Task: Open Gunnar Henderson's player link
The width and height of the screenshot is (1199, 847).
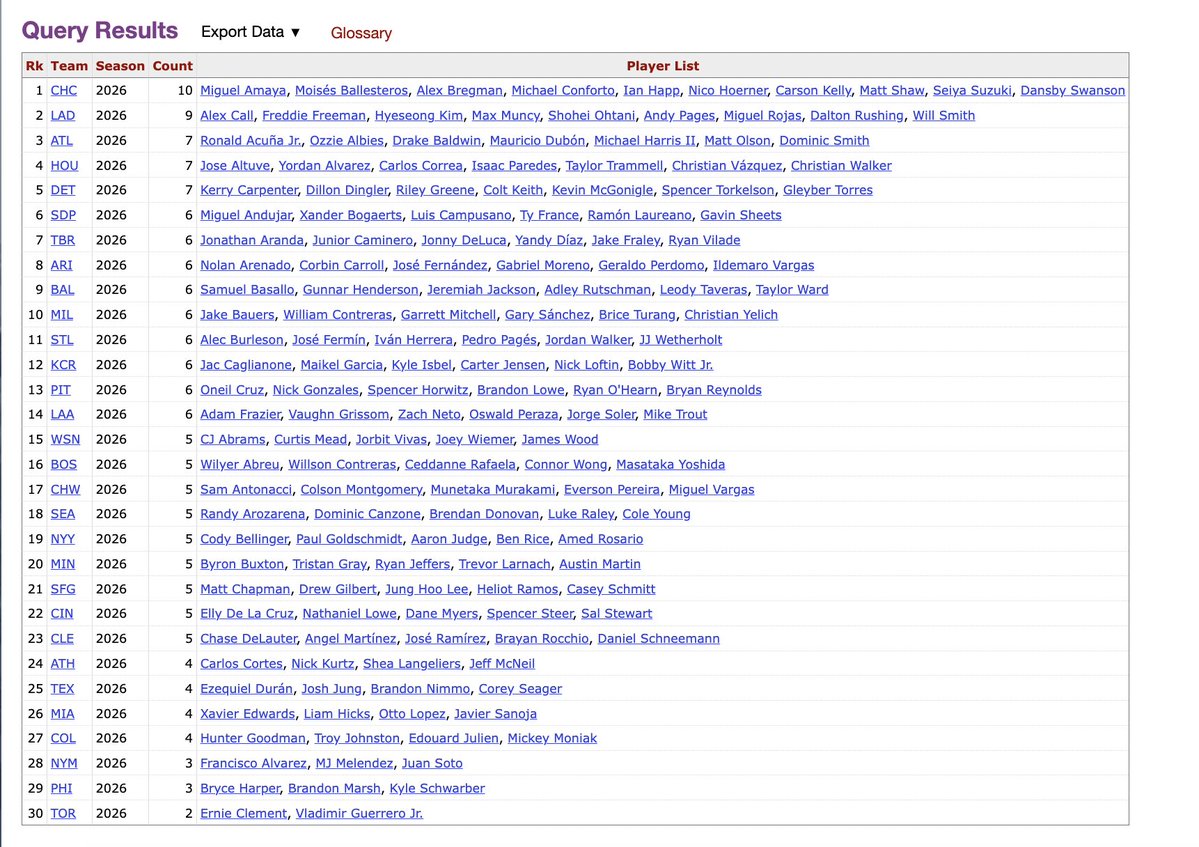Action: (x=360, y=290)
